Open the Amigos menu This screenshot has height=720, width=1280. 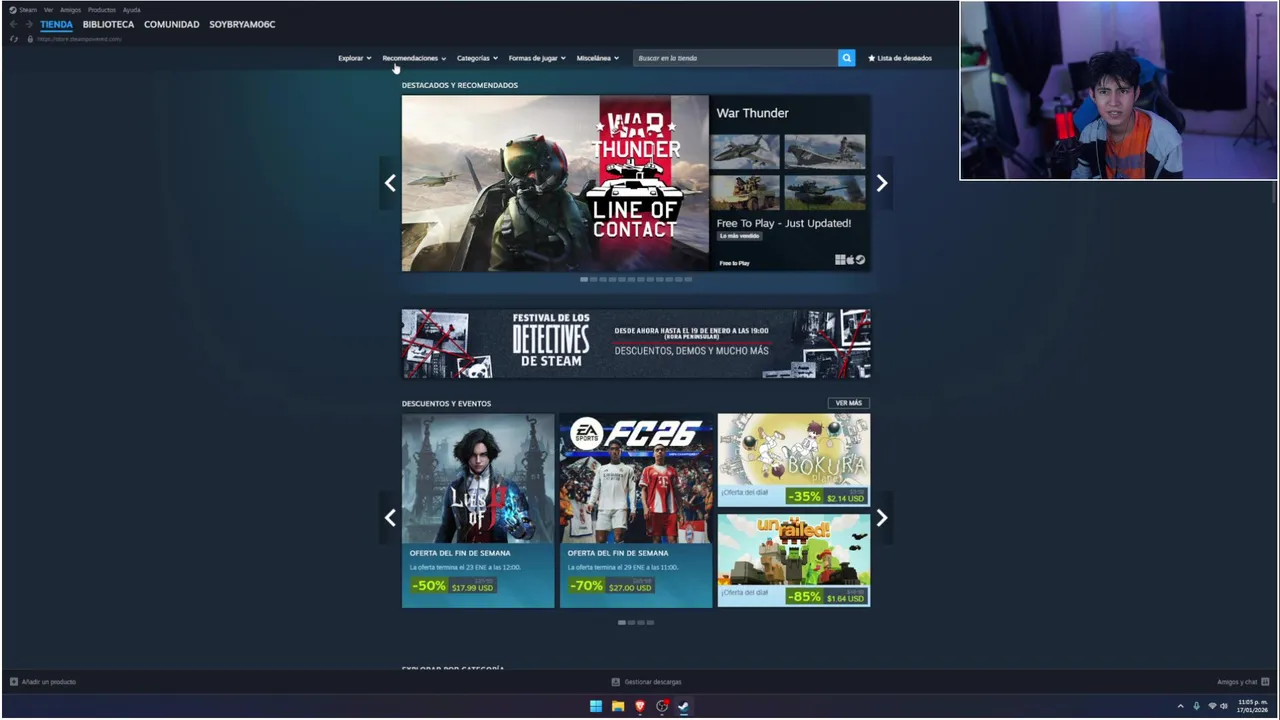click(x=70, y=10)
